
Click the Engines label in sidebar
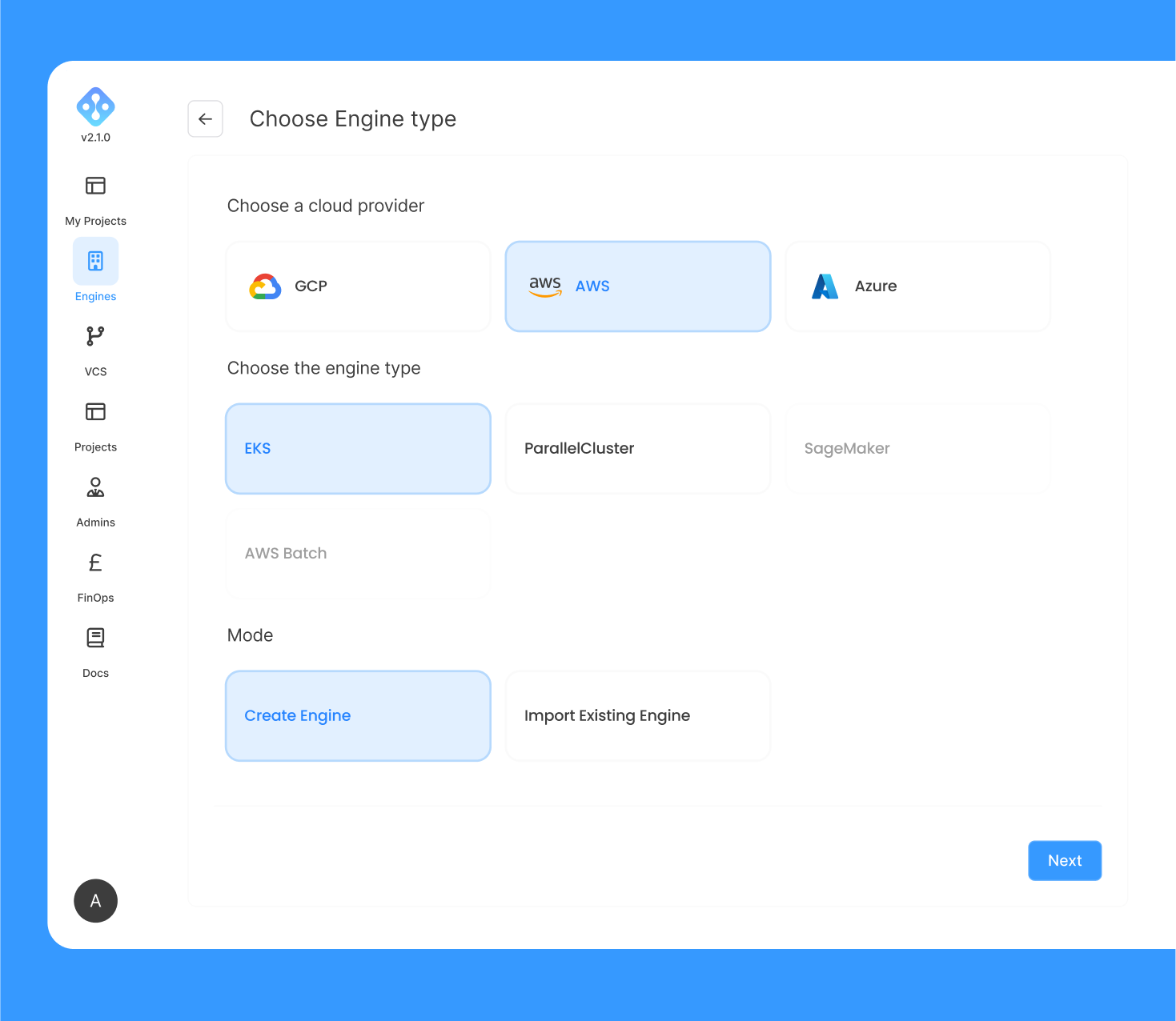coord(95,296)
